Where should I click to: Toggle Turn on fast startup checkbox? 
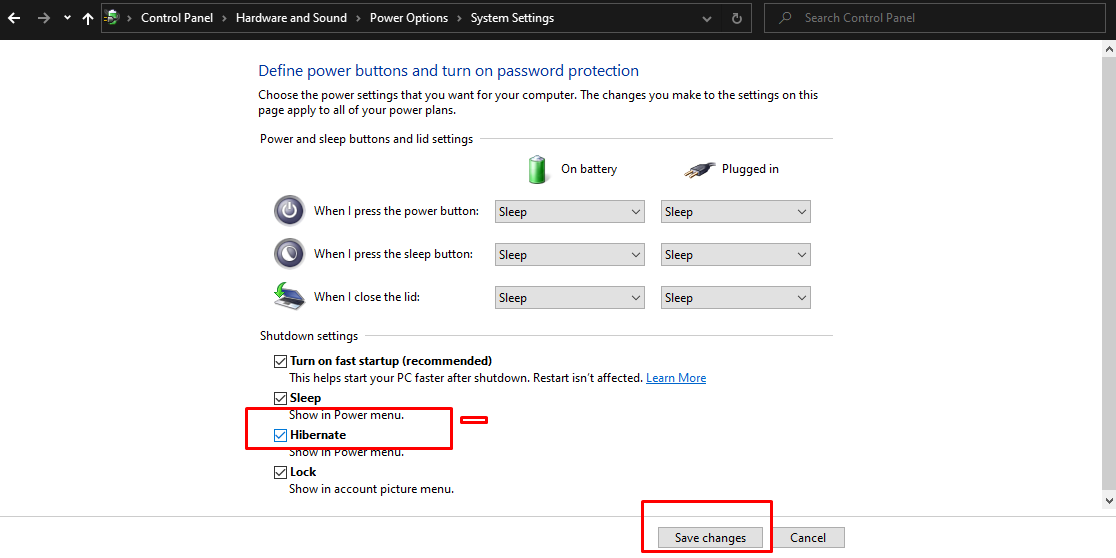tap(280, 361)
